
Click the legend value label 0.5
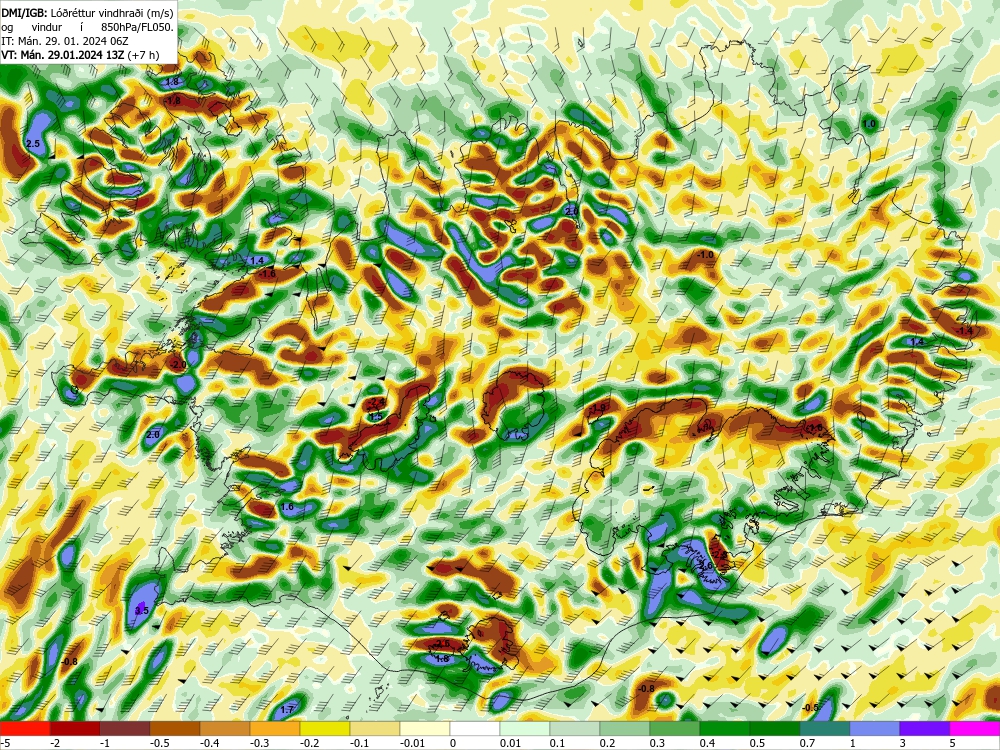coord(758,743)
